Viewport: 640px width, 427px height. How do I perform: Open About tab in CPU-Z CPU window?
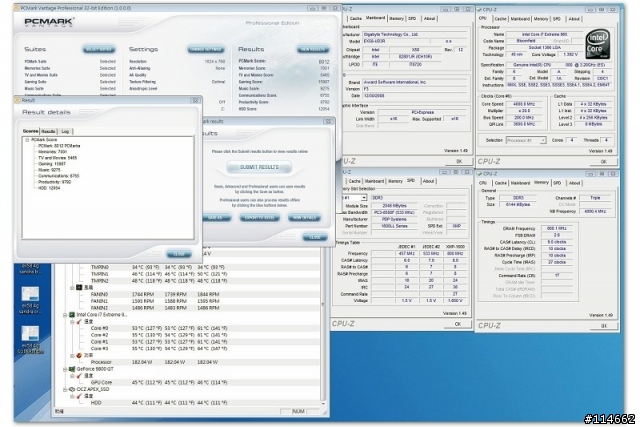coord(574,19)
